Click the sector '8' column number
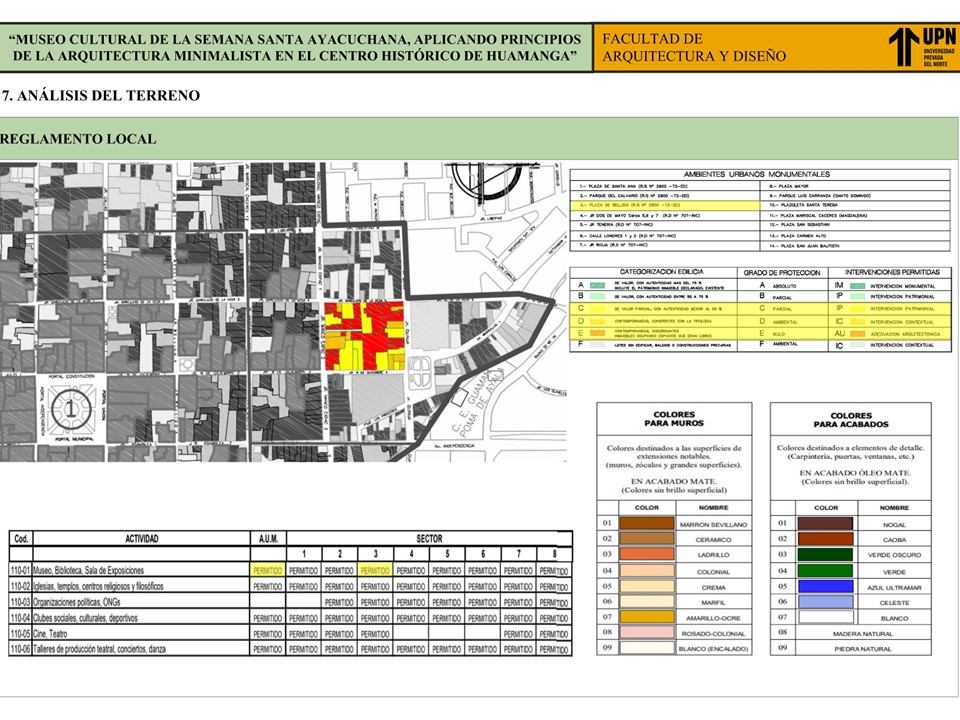Screen dimensions: 960x720 (x=554, y=554)
